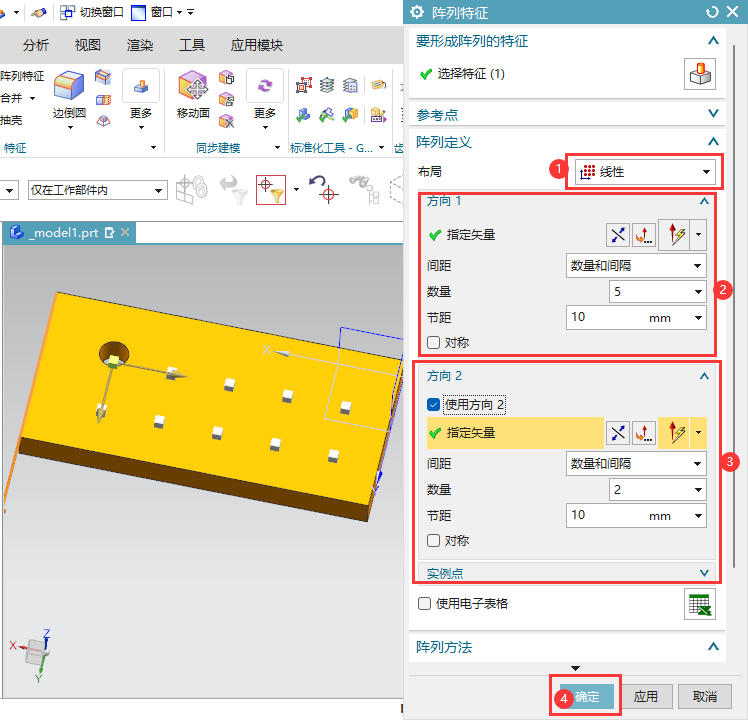Open the 视图 ribbon tab

pos(88,45)
